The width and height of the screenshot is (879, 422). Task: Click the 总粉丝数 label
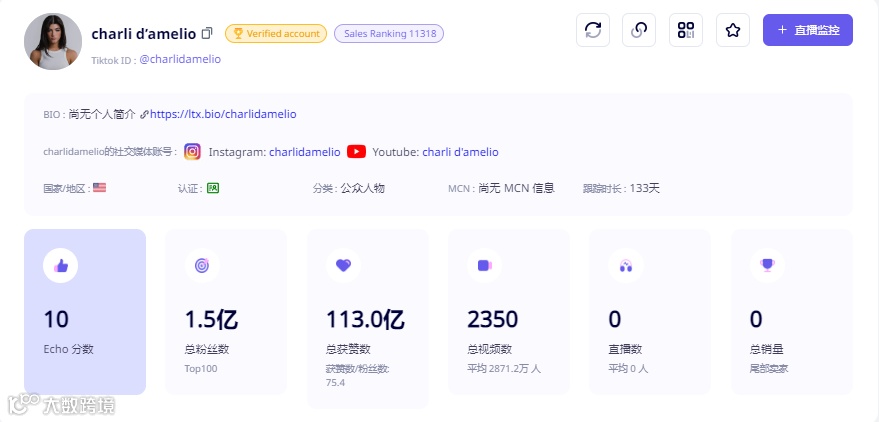[x=207, y=349]
